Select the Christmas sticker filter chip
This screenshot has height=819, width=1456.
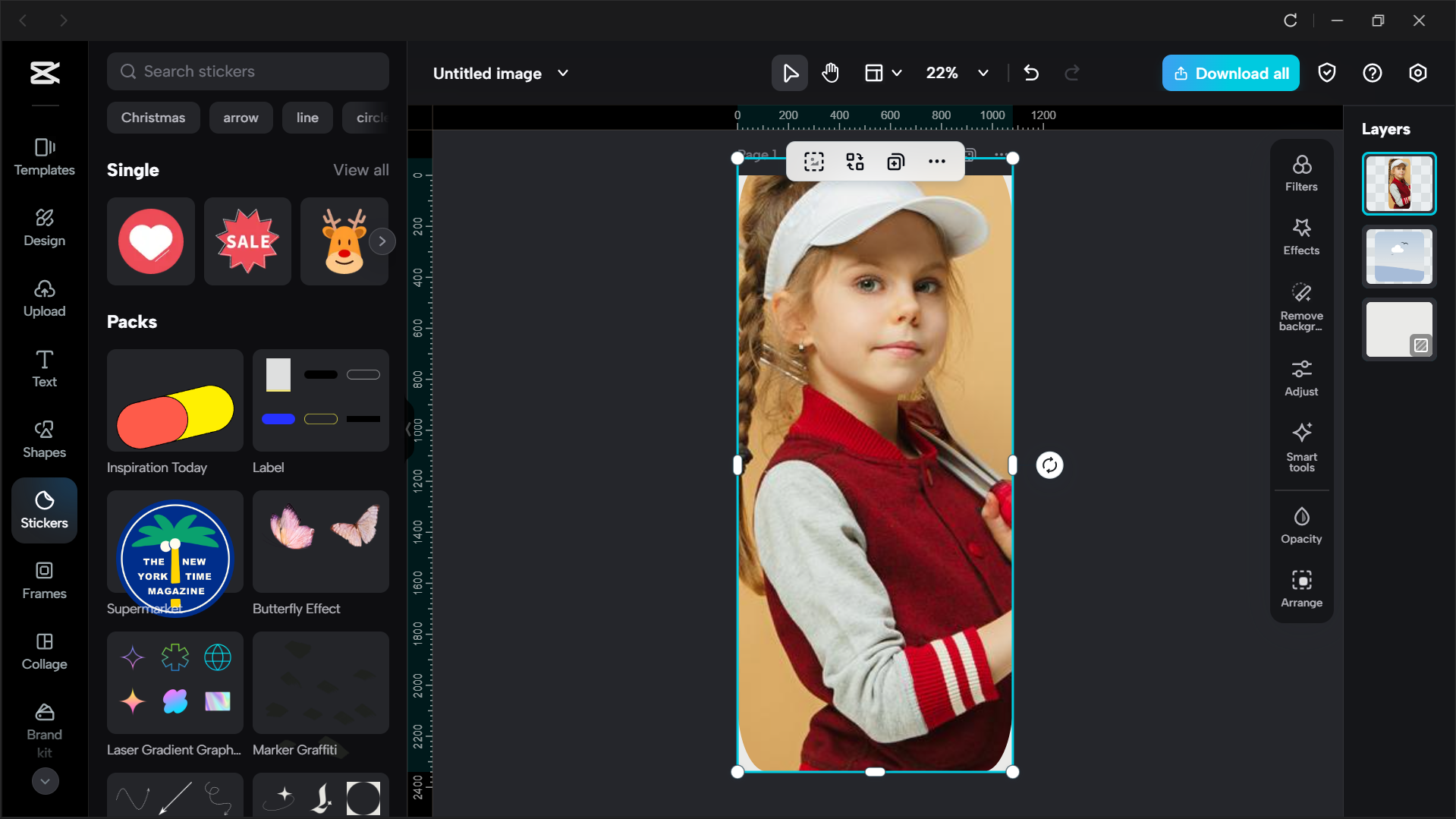pyautogui.click(x=153, y=118)
